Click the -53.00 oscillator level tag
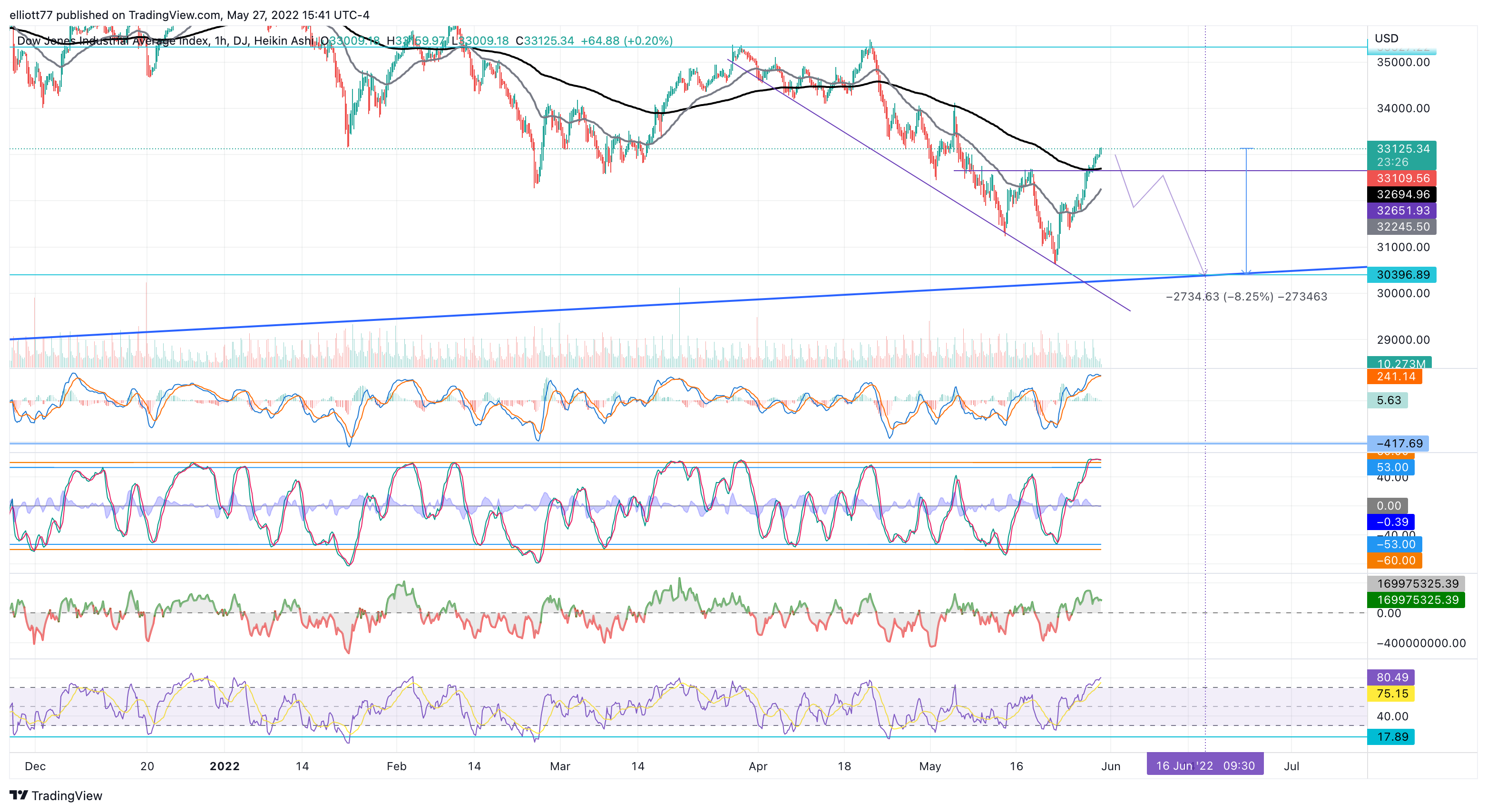 click(x=1395, y=544)
